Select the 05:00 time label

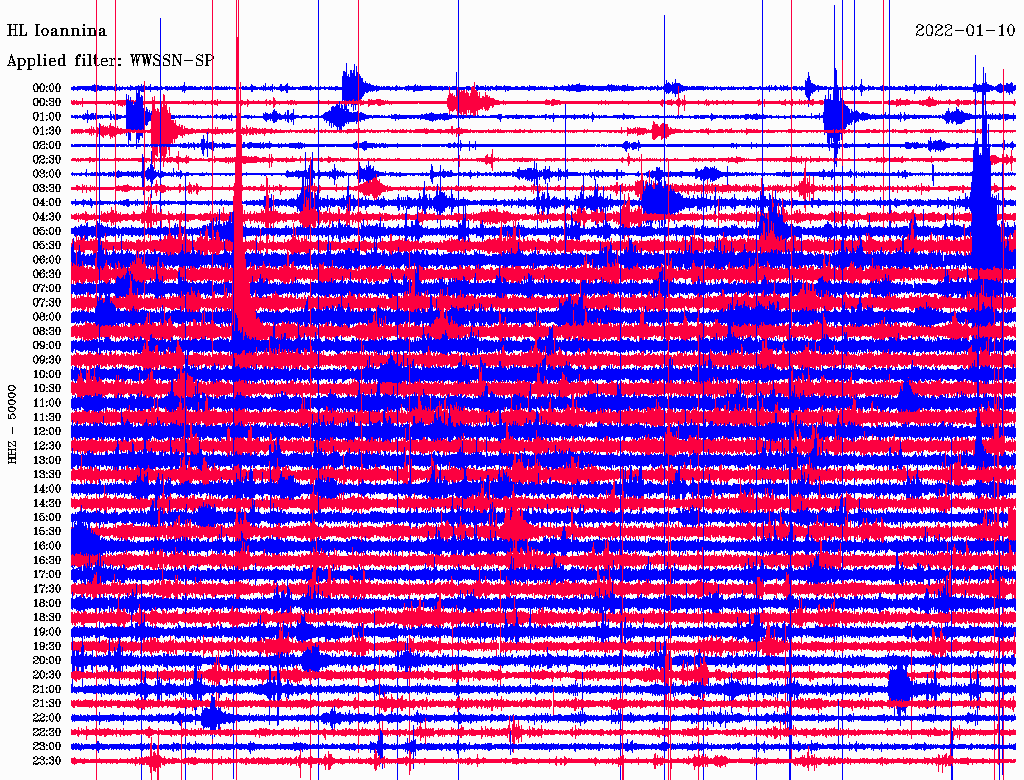pyautogui.click(x=47, y=231)
